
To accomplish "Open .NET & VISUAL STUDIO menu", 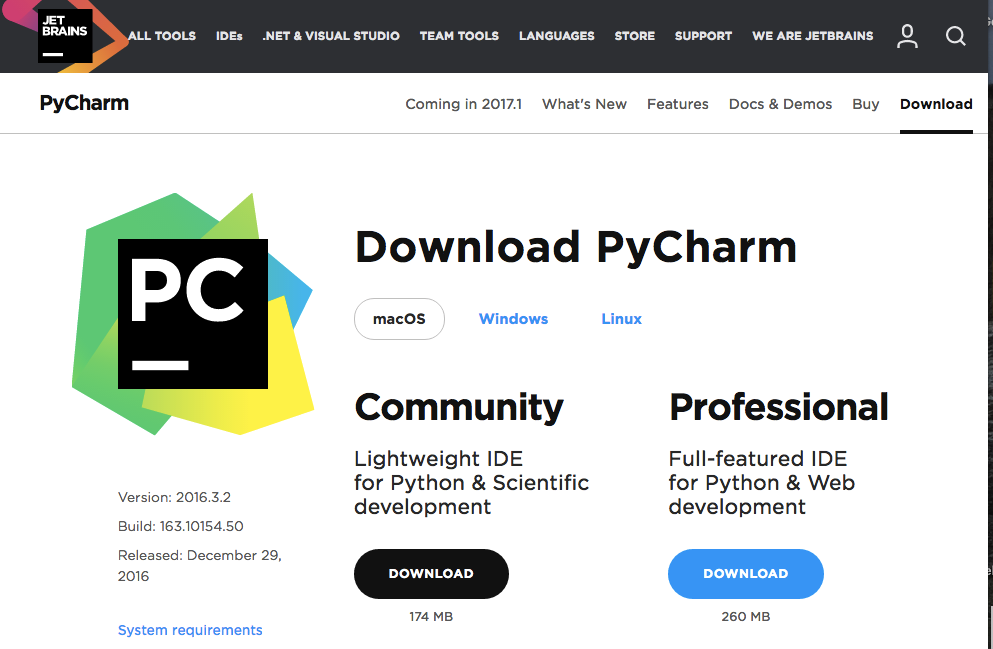I will [331, 36].
